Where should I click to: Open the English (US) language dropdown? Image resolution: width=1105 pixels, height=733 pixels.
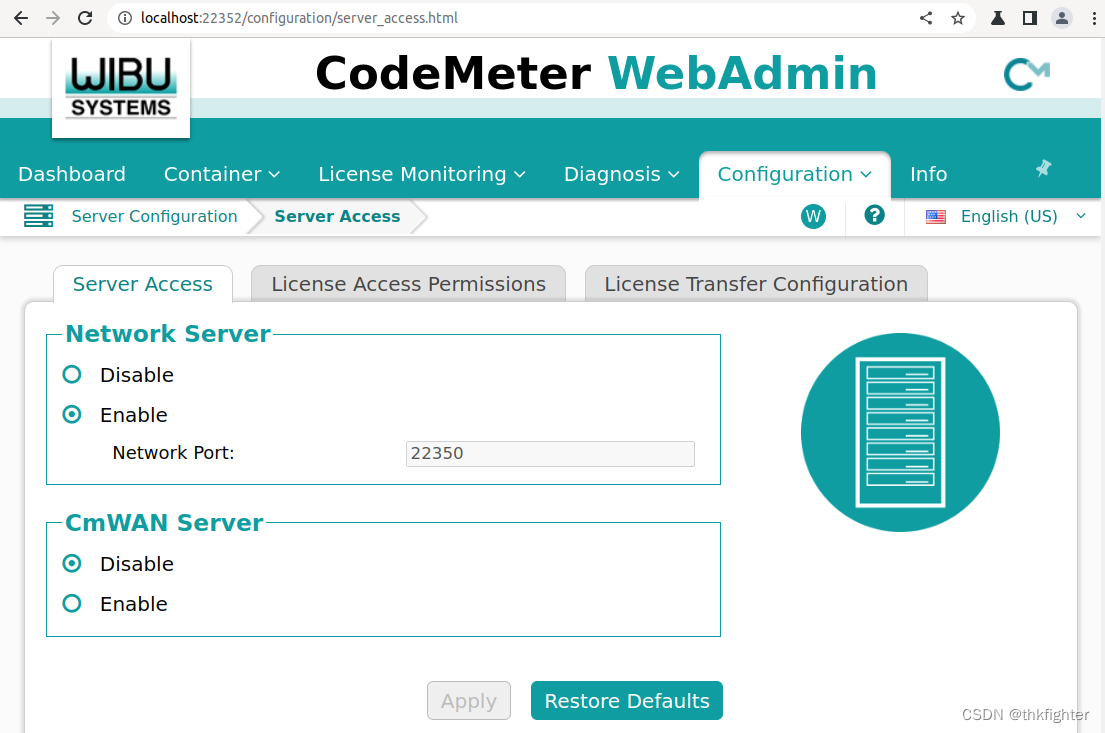[x=1007, y=216]
